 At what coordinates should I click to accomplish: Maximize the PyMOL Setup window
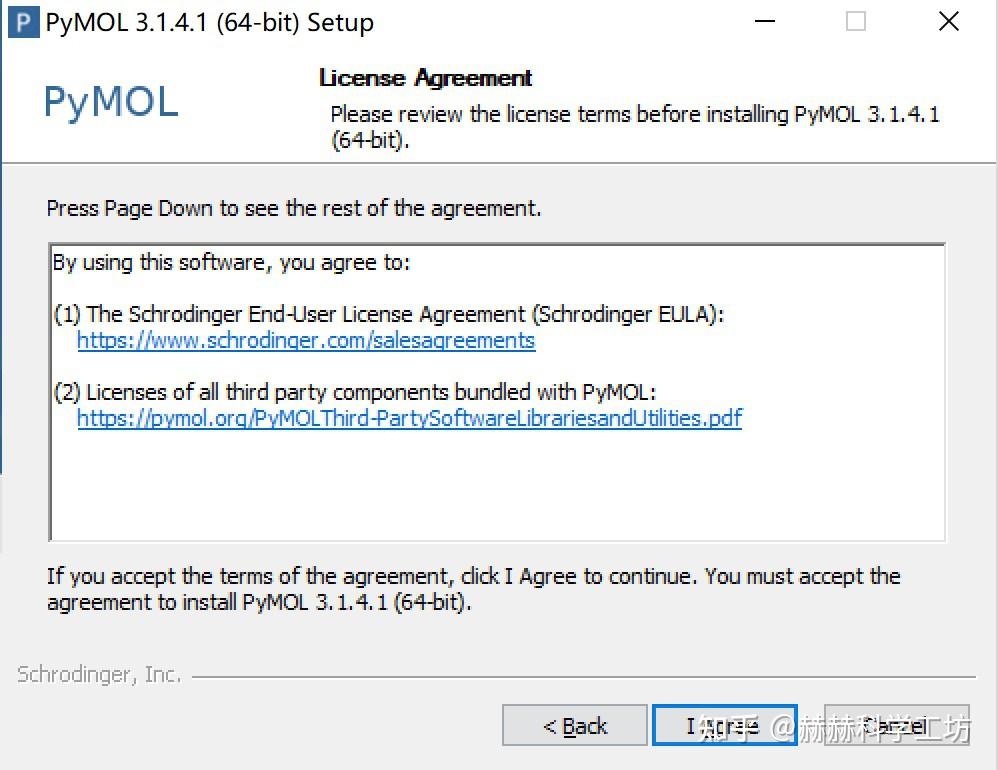pyautogui.click(x=856, y=22)
